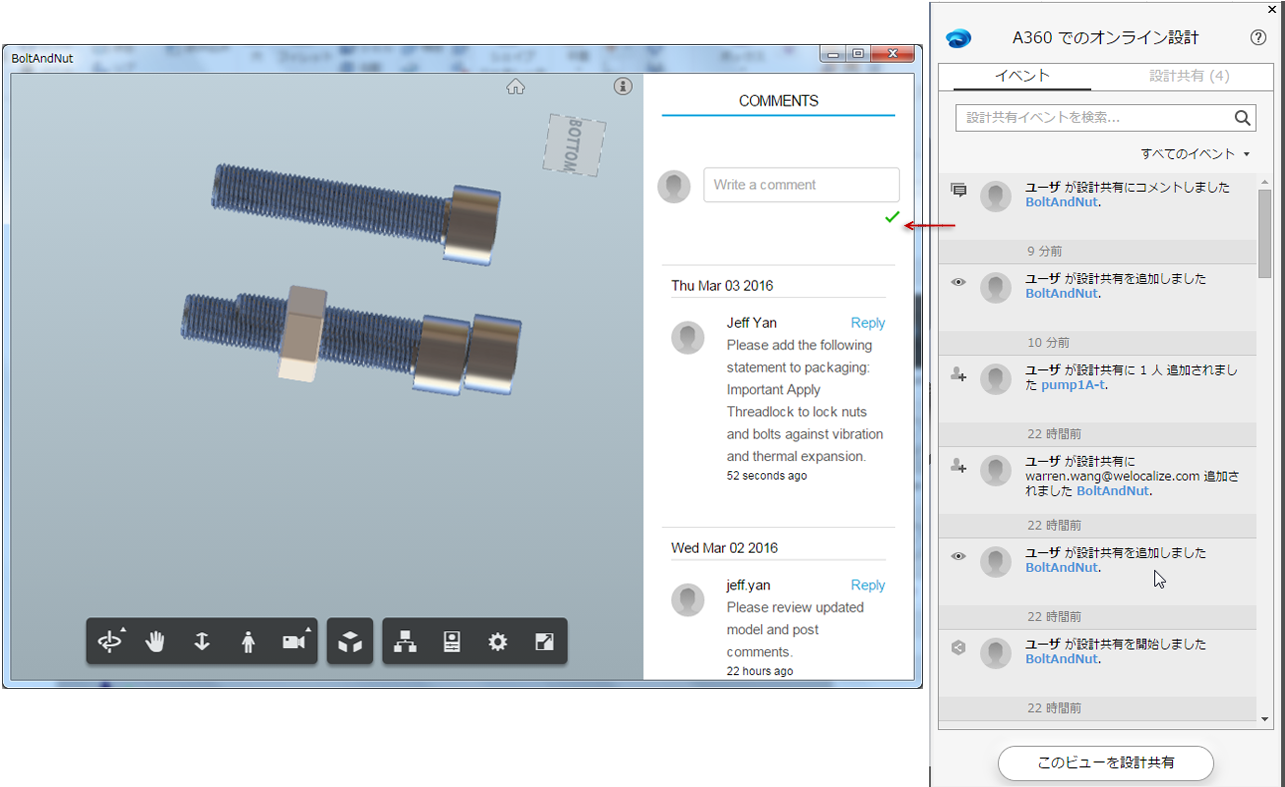The height and width of the screenshot is (787, 1285).
Task: Click the BOTTOM face of the view cube
Action: [575, 145]
